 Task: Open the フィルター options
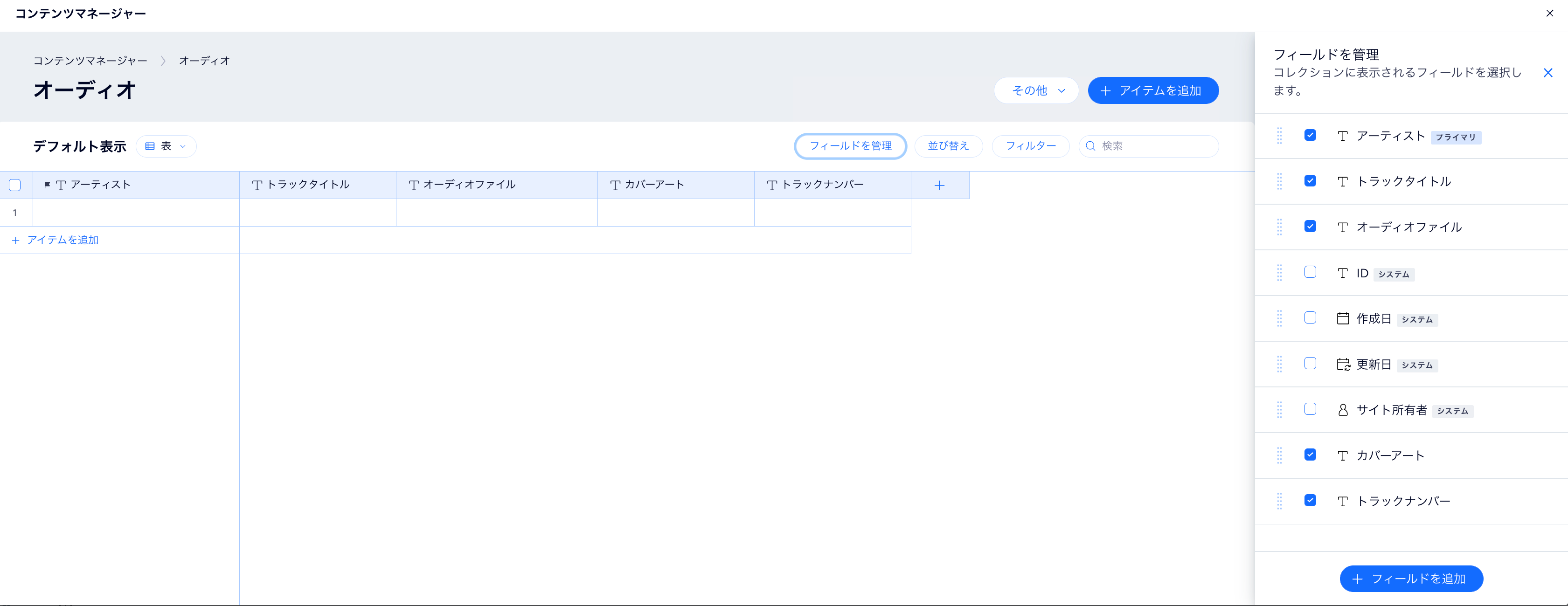click(1031, 146)
